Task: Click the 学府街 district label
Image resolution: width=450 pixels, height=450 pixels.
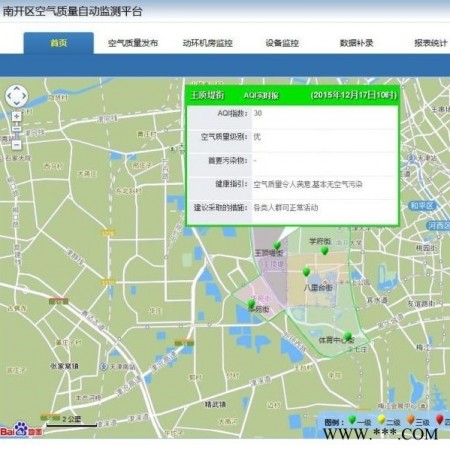Action: [320, 241]
